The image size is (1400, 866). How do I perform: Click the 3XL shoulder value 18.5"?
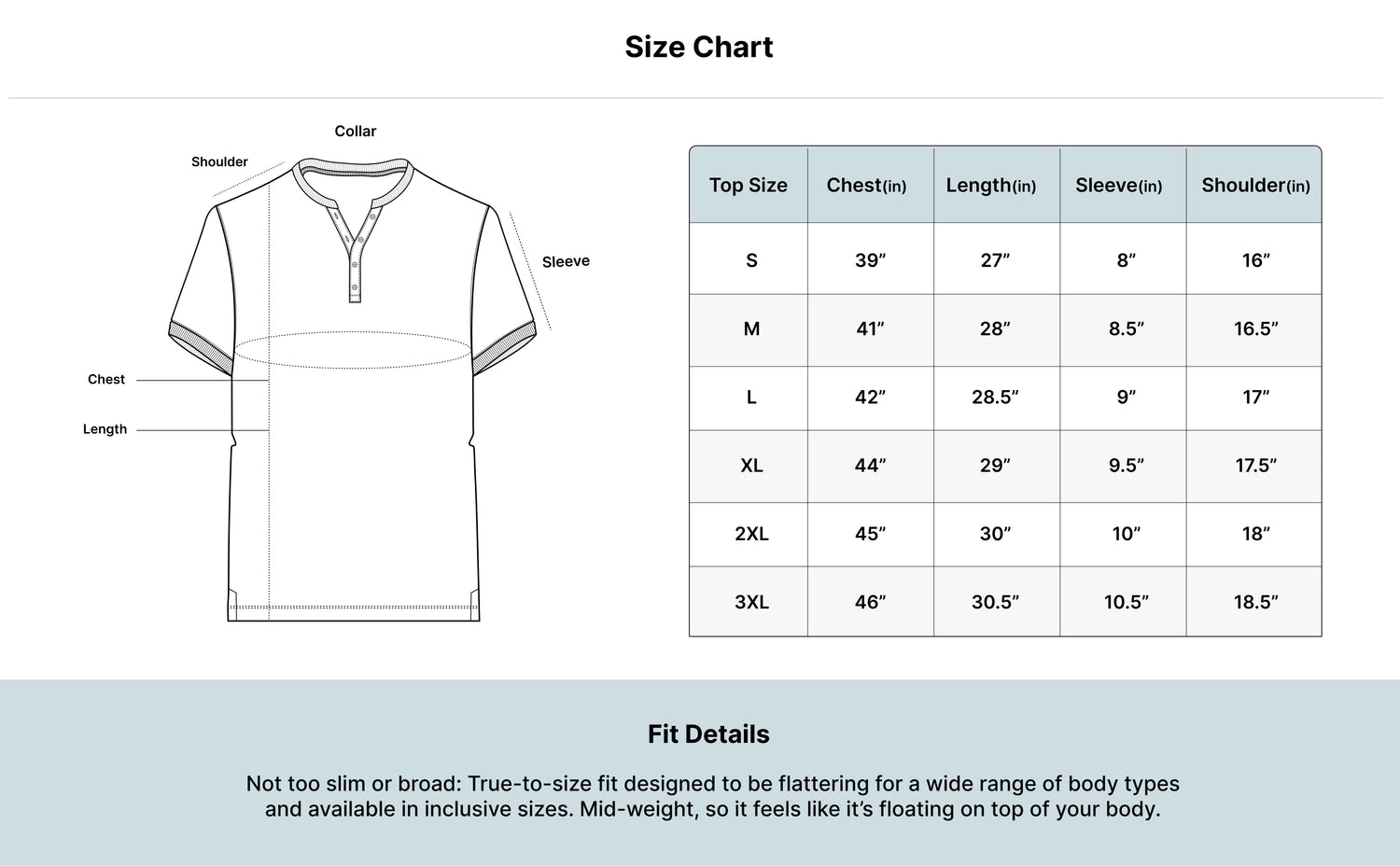pyautogui.click(x=1256, y=602)
